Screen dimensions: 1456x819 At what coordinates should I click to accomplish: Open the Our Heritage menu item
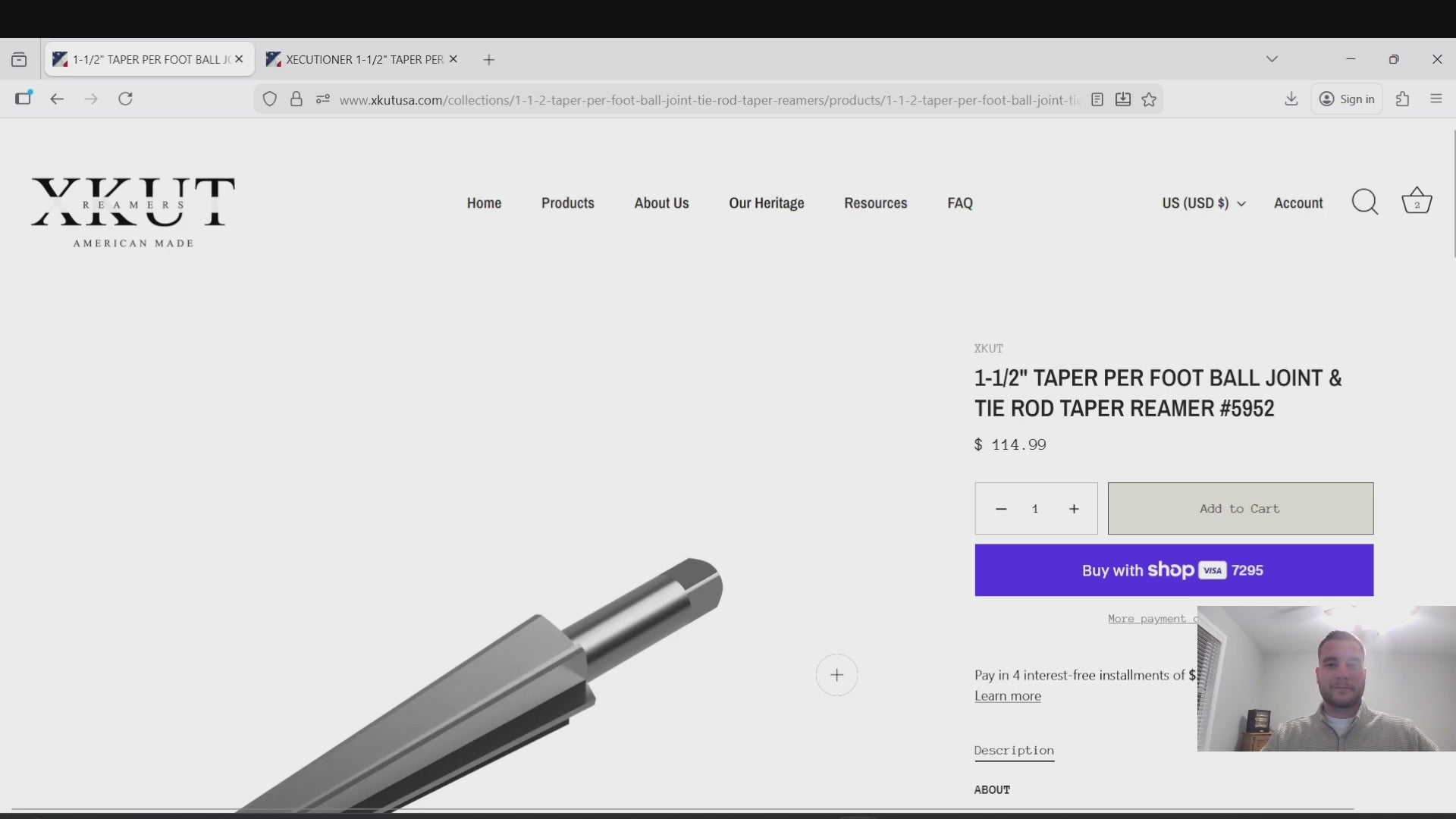pos(766,203)
